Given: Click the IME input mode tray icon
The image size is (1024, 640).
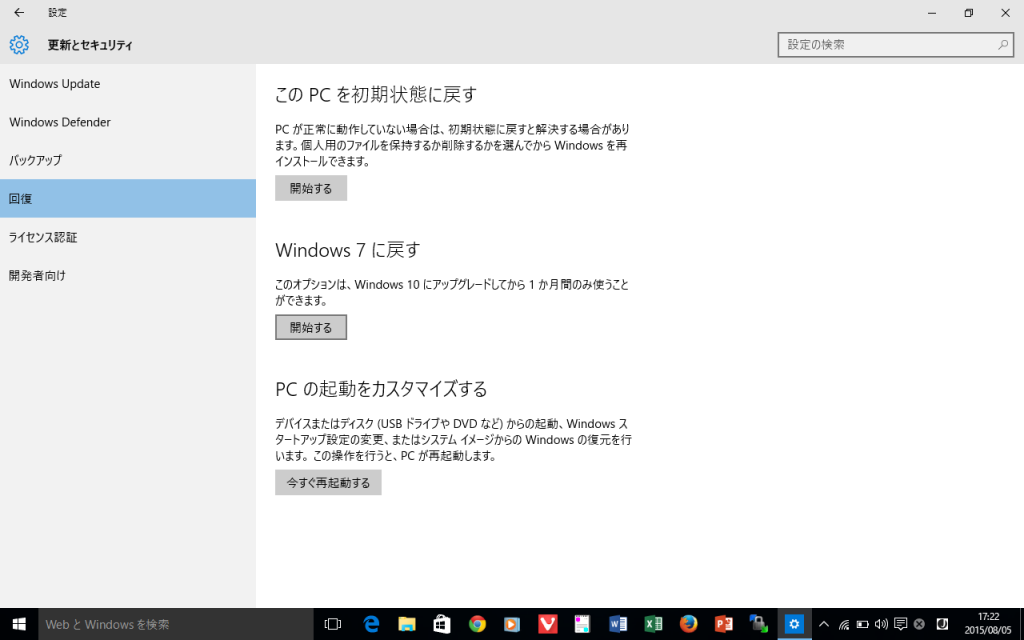Looking at the screenshot, I should 942,624.
